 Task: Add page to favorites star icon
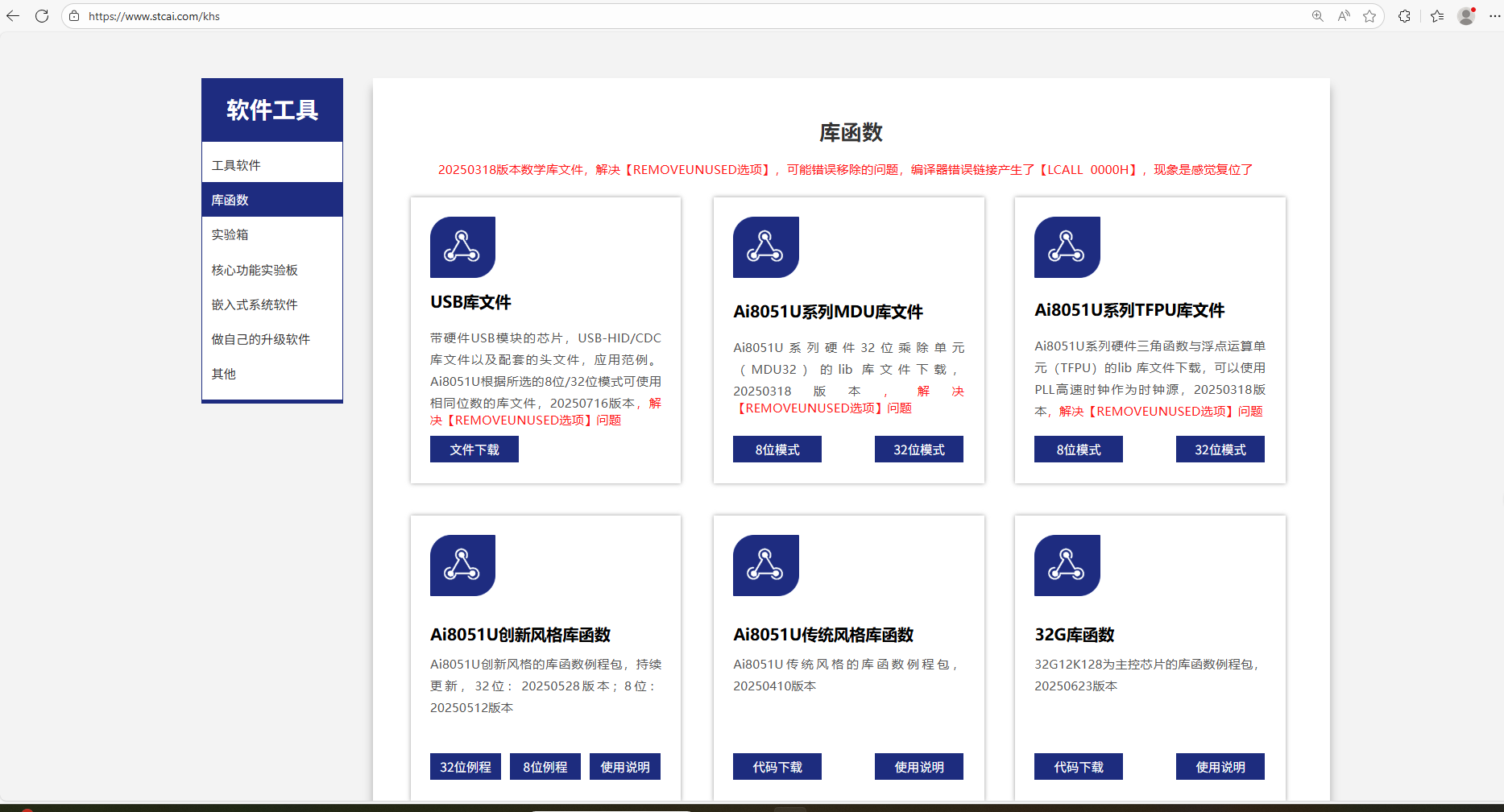click(x=1369, y=16)
